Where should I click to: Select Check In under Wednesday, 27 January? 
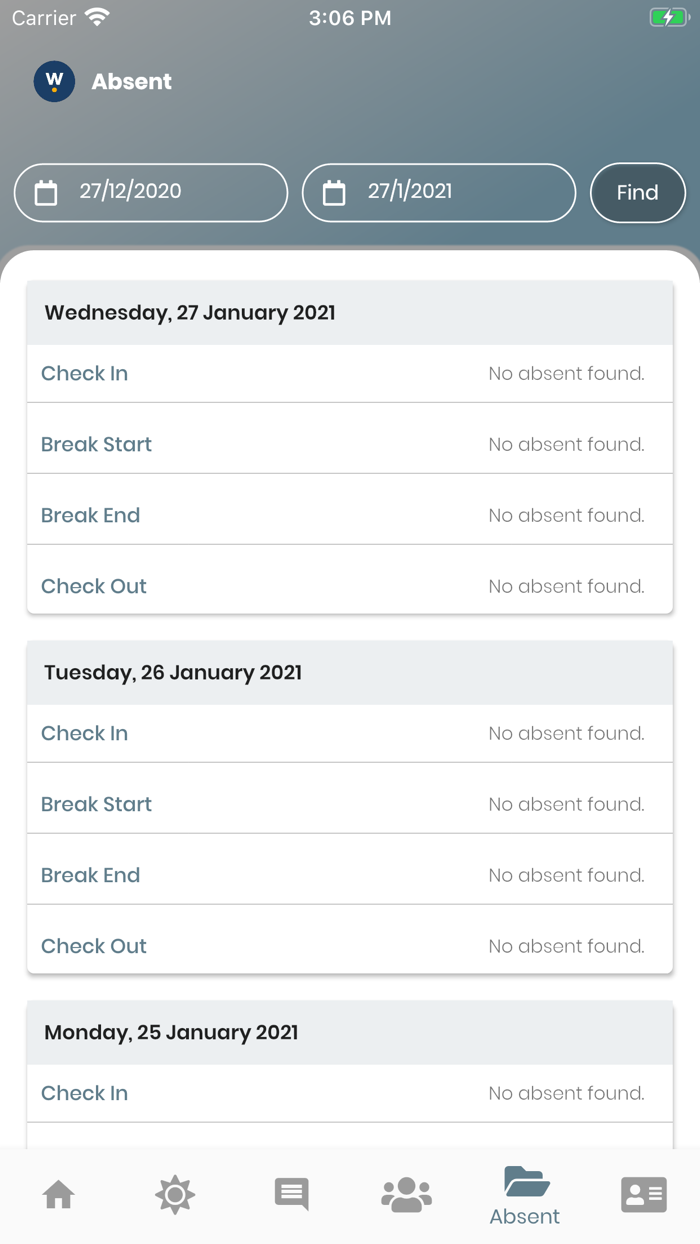coord(85,373)
